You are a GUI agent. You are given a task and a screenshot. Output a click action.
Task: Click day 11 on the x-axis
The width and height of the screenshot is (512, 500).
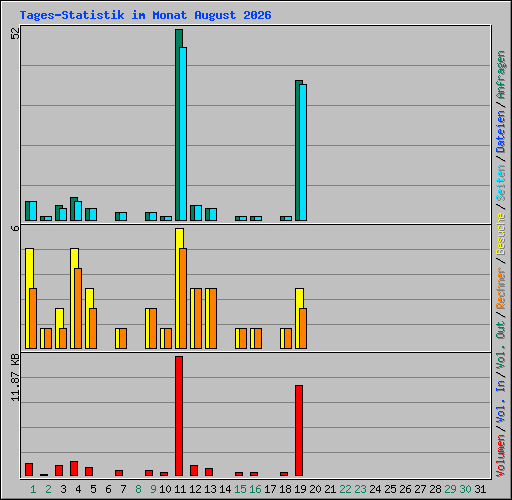(180, 489)
